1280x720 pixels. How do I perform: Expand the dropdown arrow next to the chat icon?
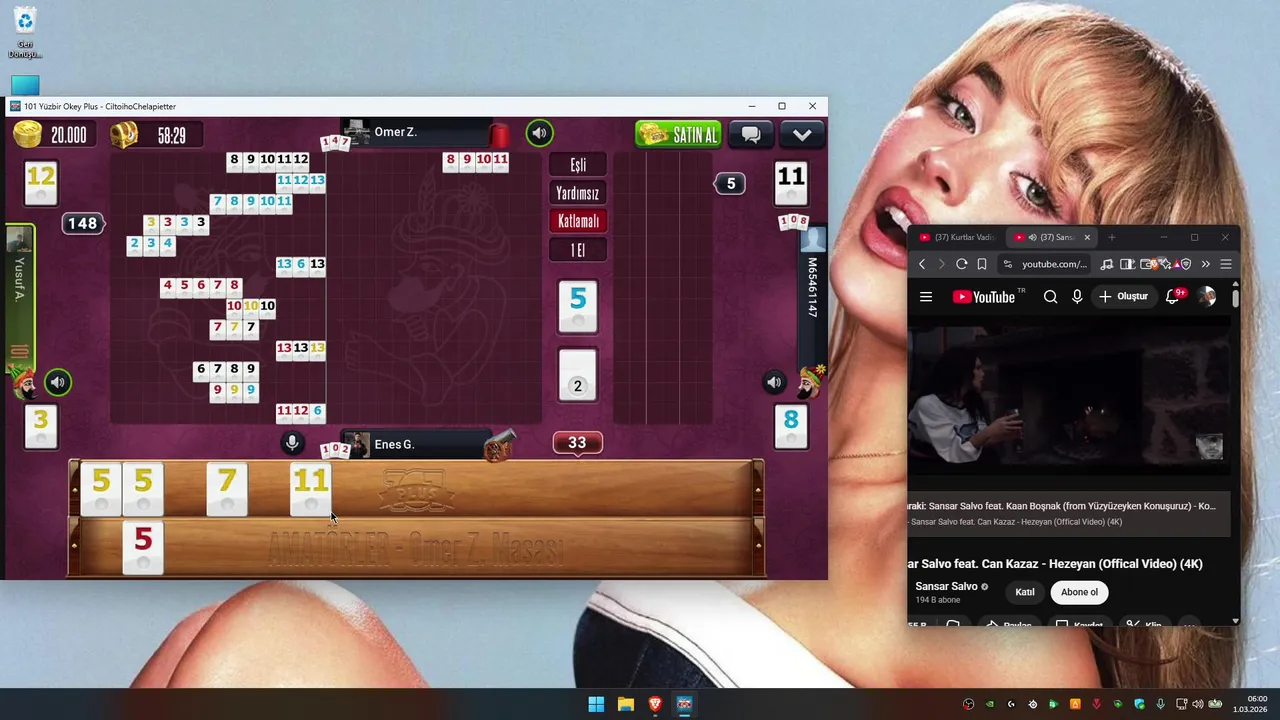[x=802, y=134]
